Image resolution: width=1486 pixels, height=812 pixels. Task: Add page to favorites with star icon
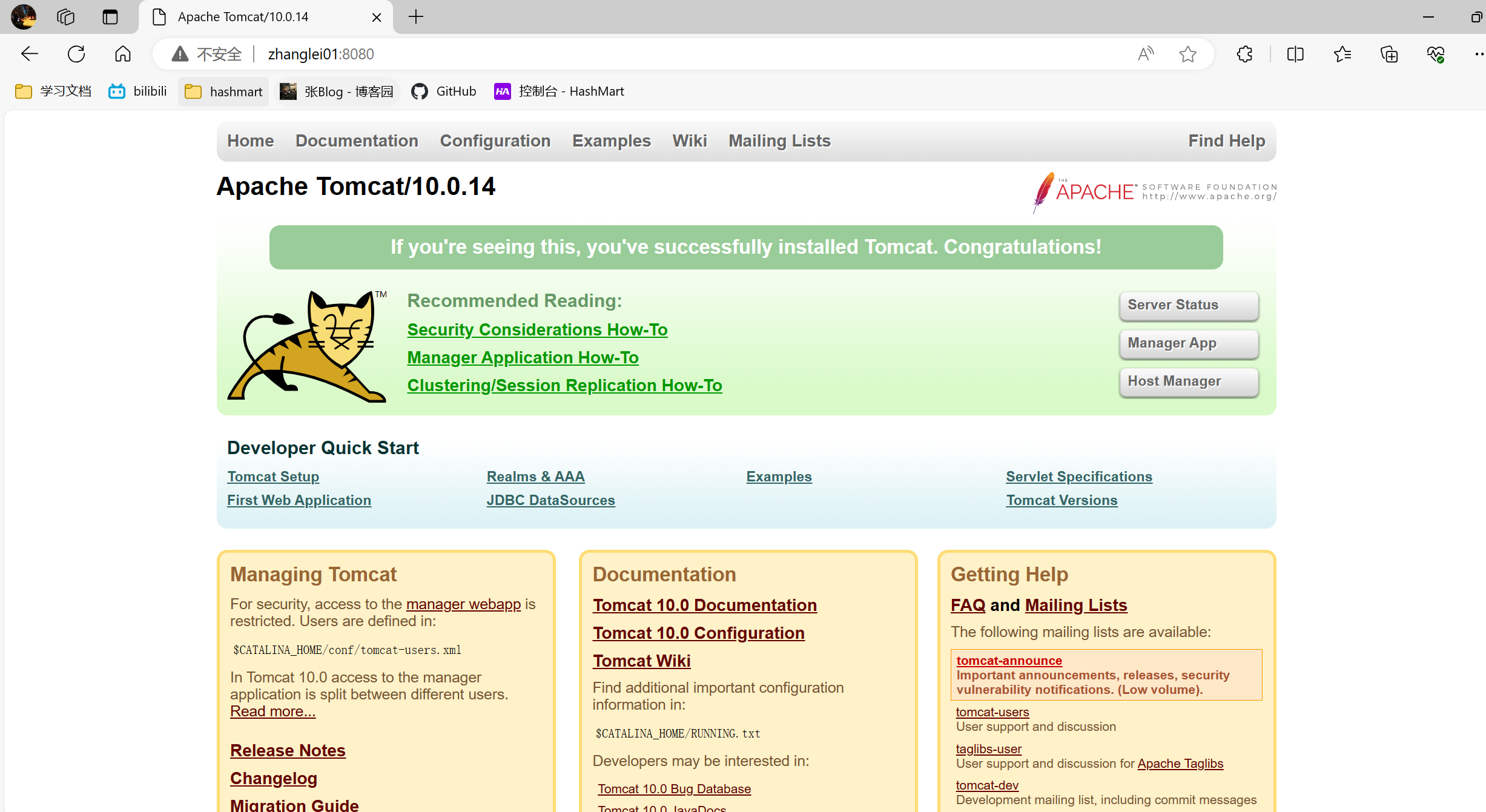[x=1187, y=54]
